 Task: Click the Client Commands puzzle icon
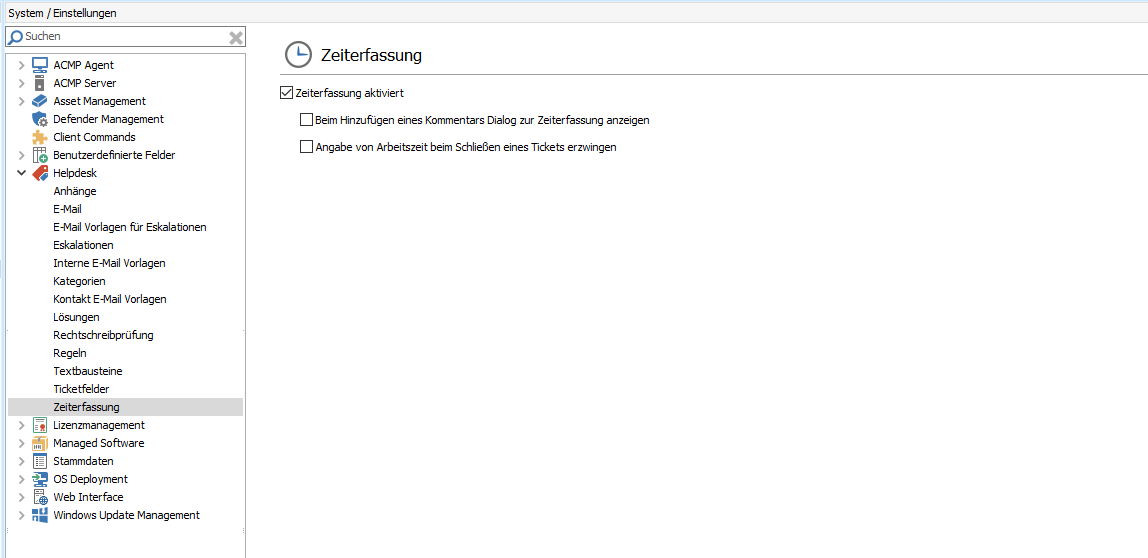pos(40,137)
